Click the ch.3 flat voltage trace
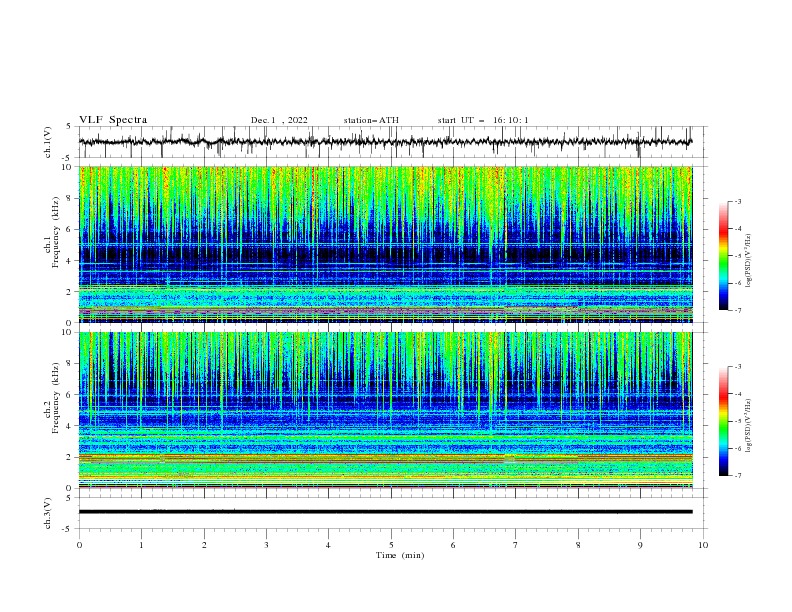This screenshot has width=792, height=612. [x=385, y=512]
